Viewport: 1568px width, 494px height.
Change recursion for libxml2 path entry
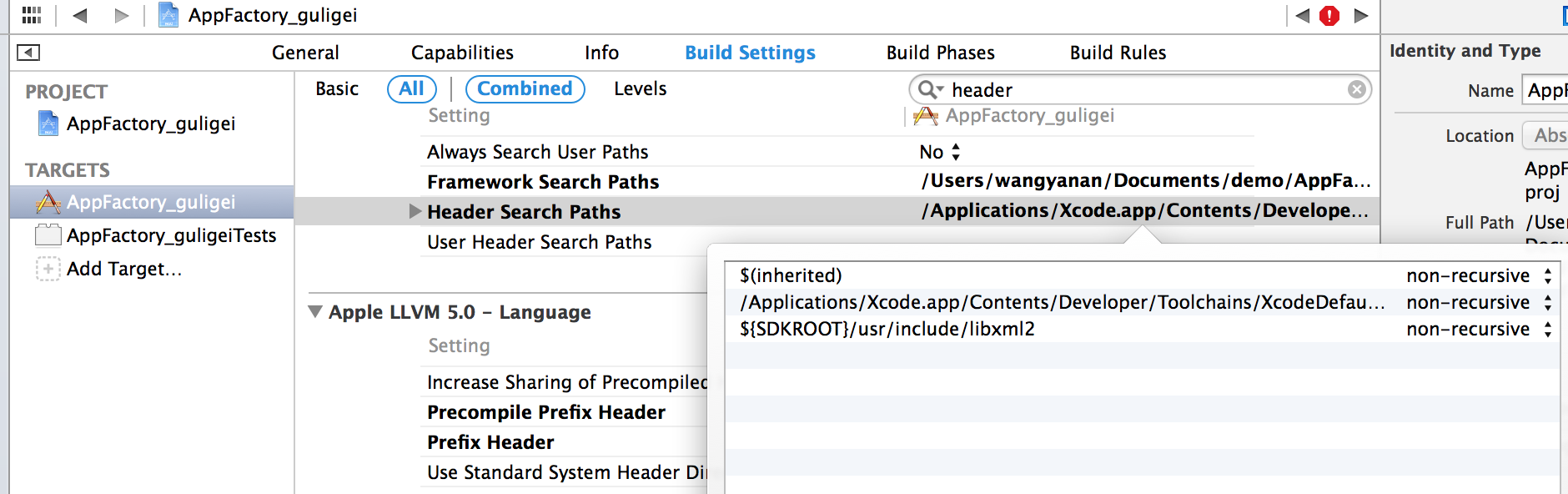coord(1479,329)
